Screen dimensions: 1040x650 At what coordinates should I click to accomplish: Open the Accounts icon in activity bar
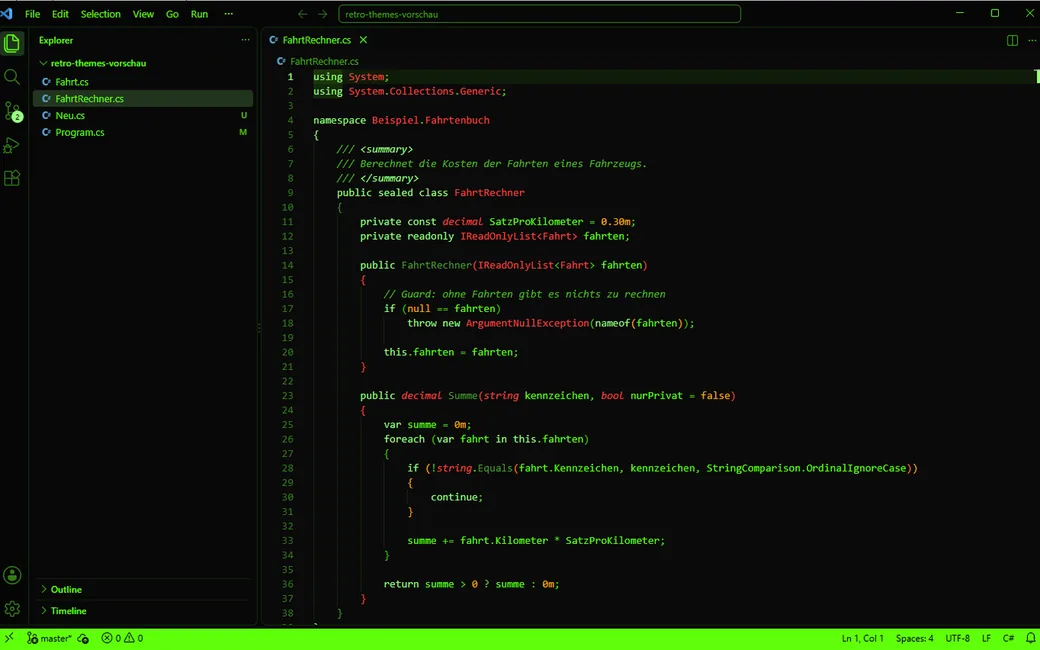click(12, 576)
